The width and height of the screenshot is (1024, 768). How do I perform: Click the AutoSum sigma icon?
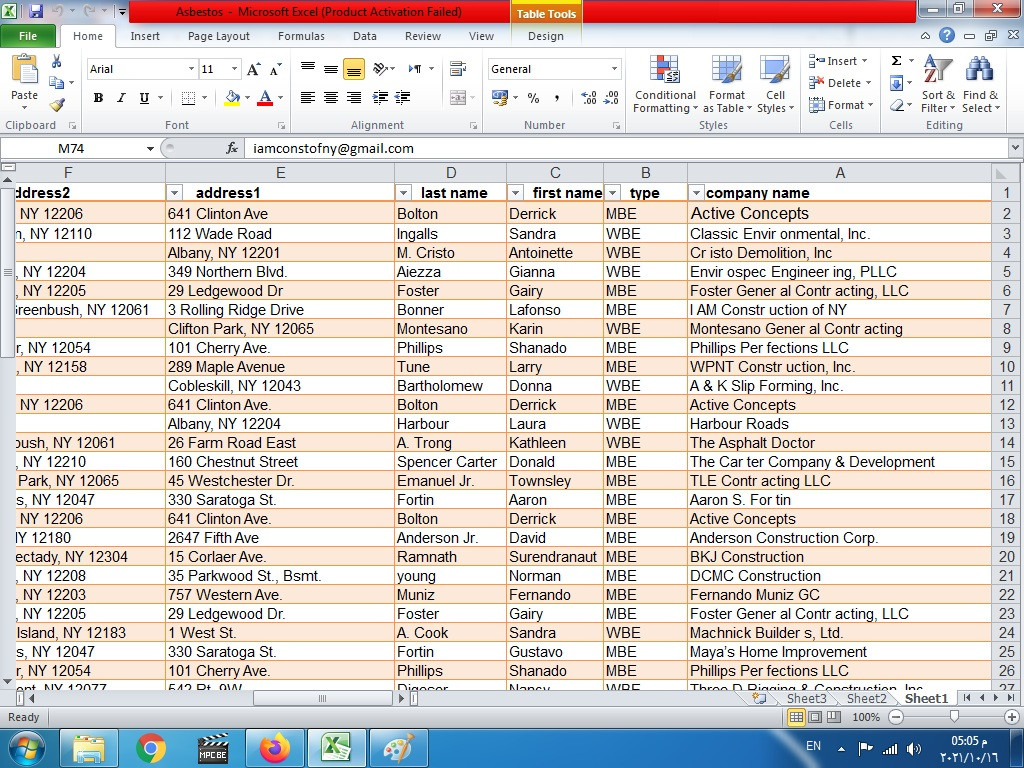pos(897,61)
